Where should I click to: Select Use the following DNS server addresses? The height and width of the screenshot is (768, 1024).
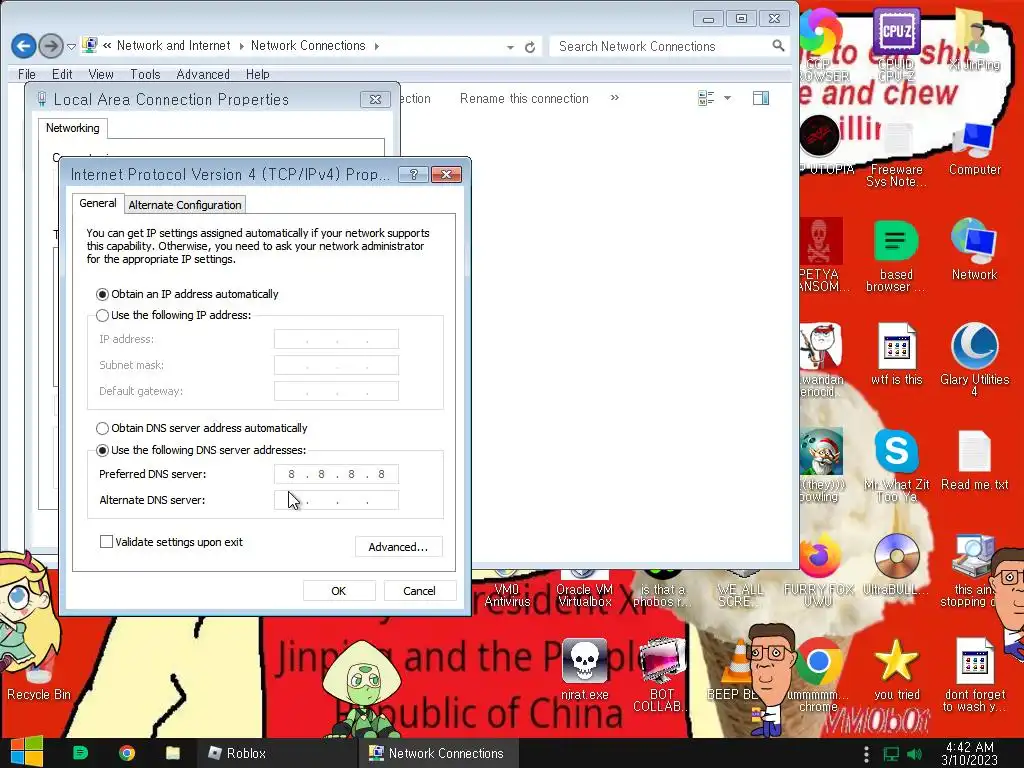point(103,451)
